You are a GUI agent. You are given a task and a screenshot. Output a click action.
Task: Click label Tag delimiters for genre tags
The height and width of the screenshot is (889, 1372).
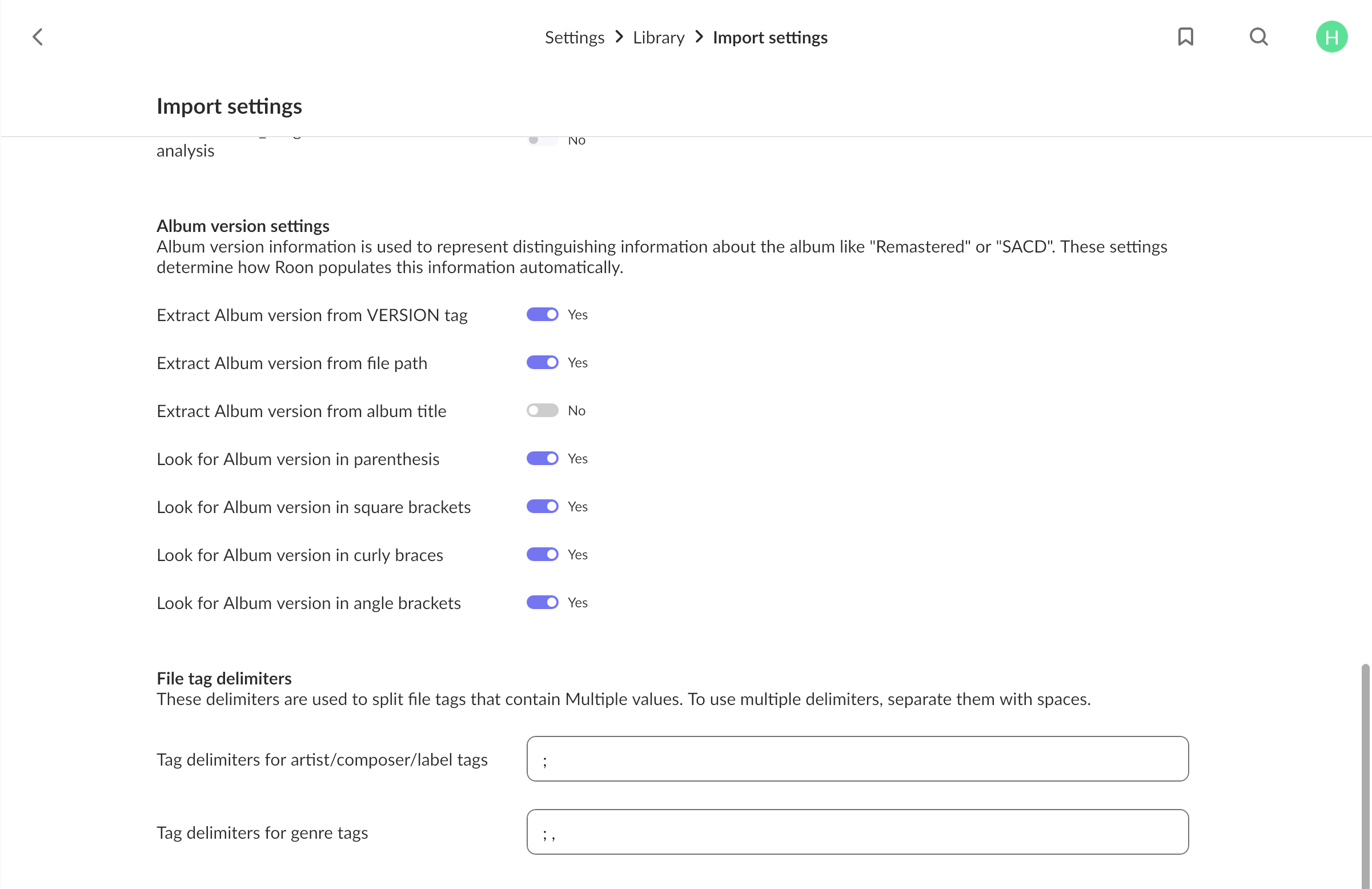click(x=262, y=832)
